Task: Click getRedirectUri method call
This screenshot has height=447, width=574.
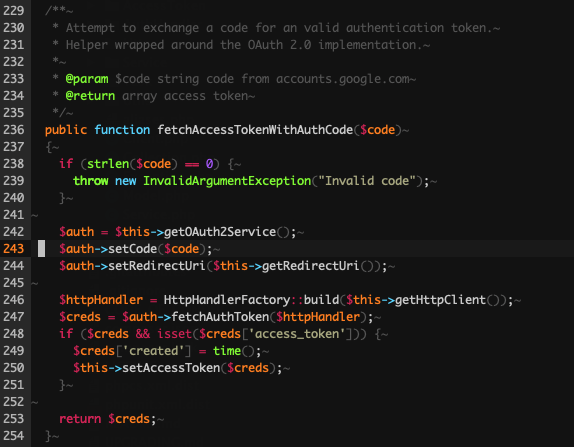Action: 310,265
